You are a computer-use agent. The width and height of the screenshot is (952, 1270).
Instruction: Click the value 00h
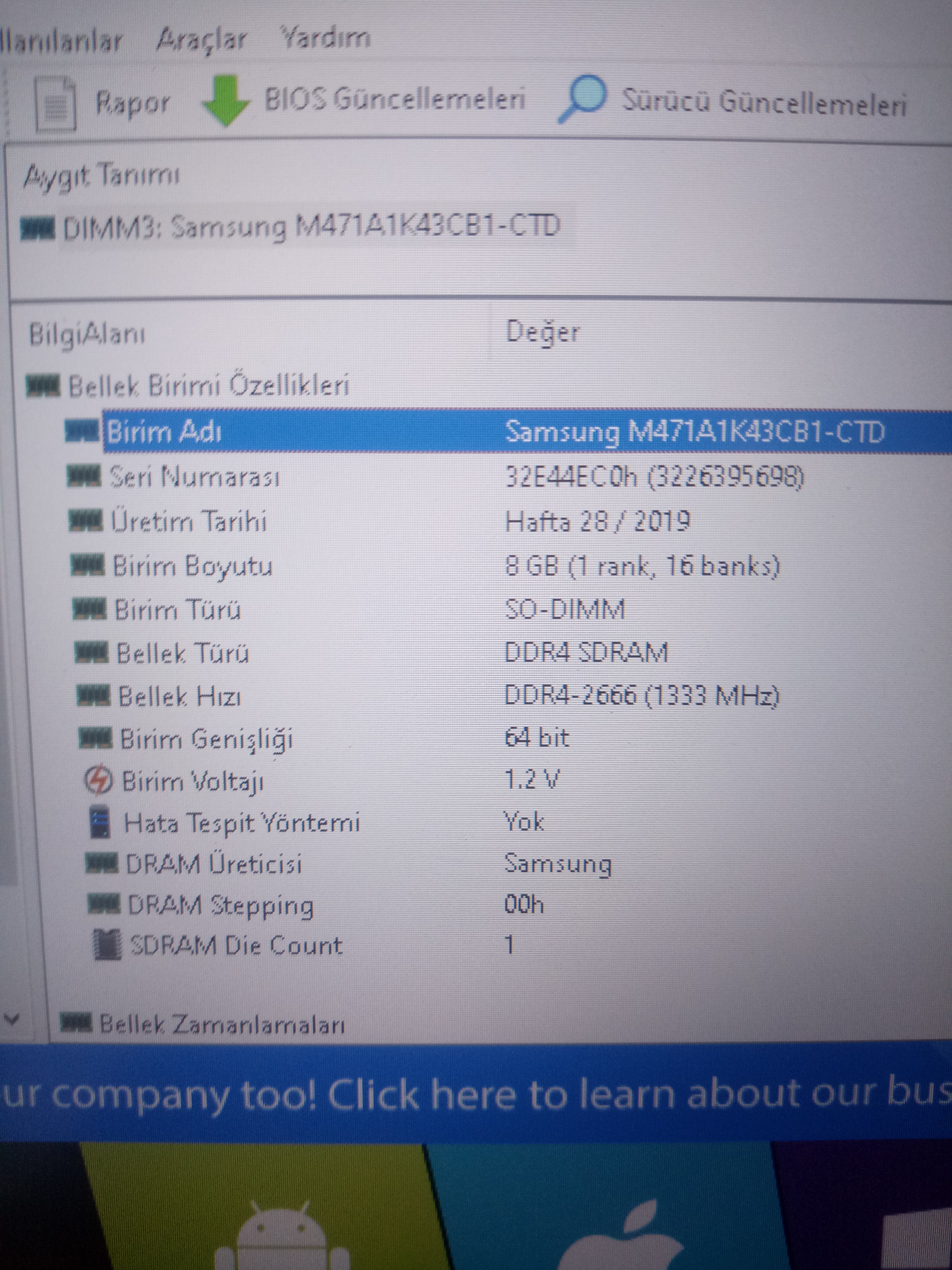click(524, 905)
